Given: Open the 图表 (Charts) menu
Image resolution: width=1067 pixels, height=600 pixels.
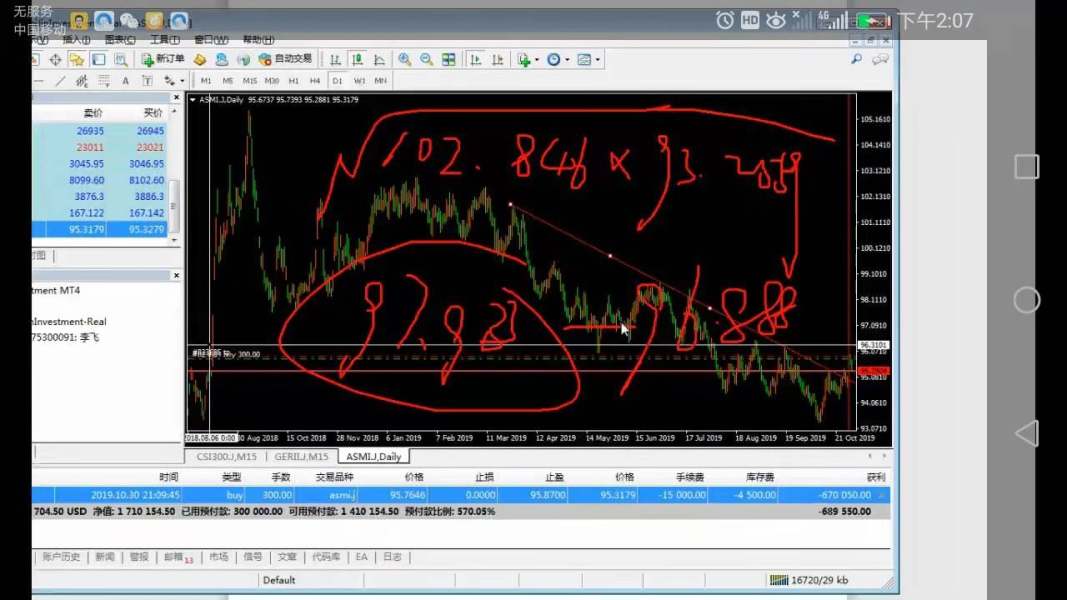Looking at the screenshot, I should point(120,40).
